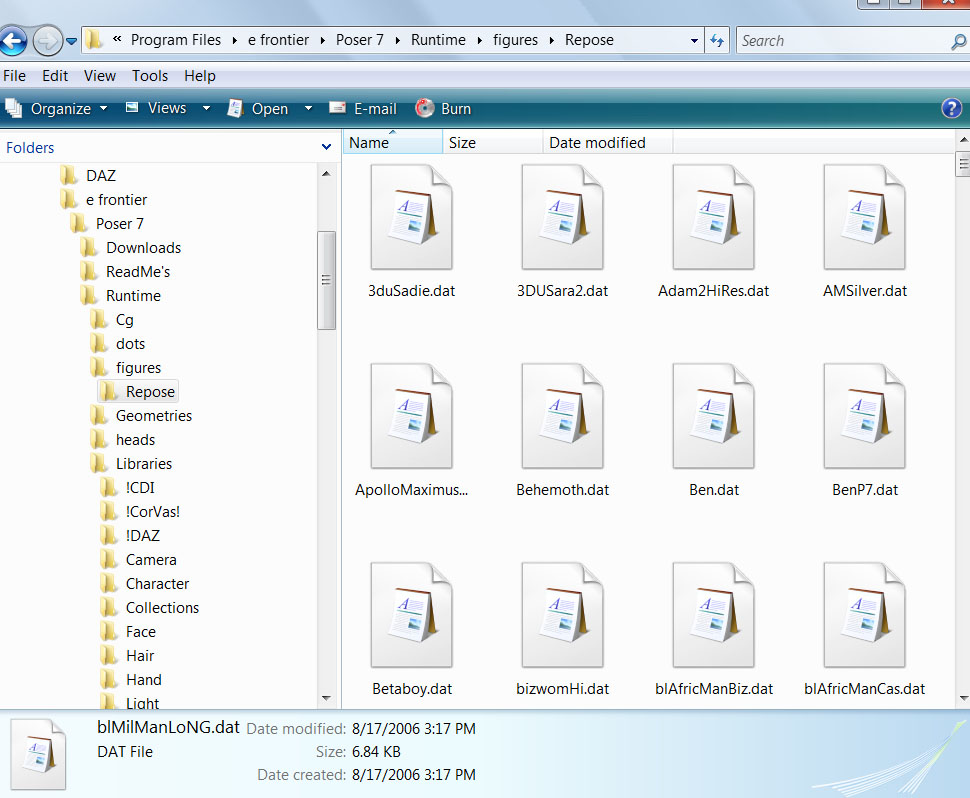Click the Back navigation arrow button
Viewport: 970px width, 798px height.
click(x=13, y=41)
